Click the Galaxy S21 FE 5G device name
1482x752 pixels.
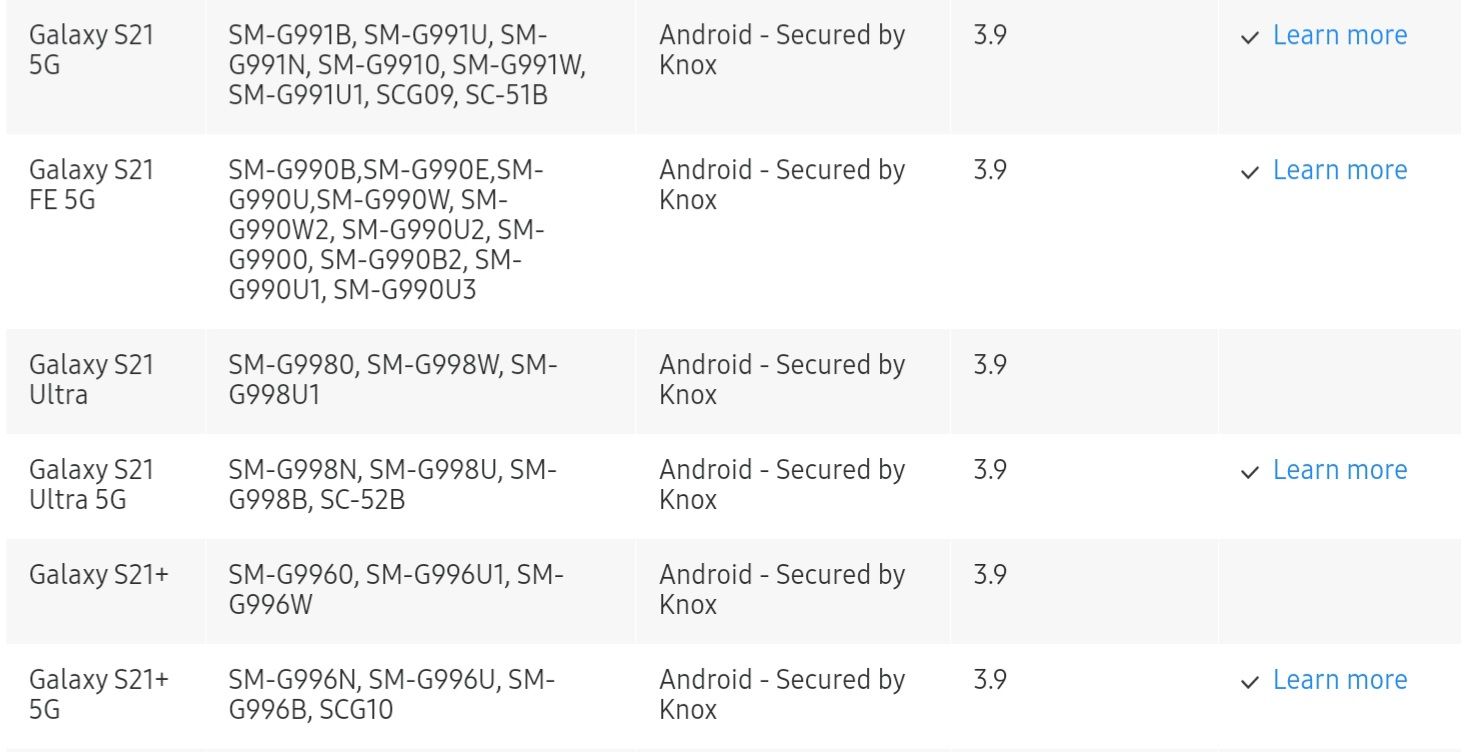[x=91, y=185]
